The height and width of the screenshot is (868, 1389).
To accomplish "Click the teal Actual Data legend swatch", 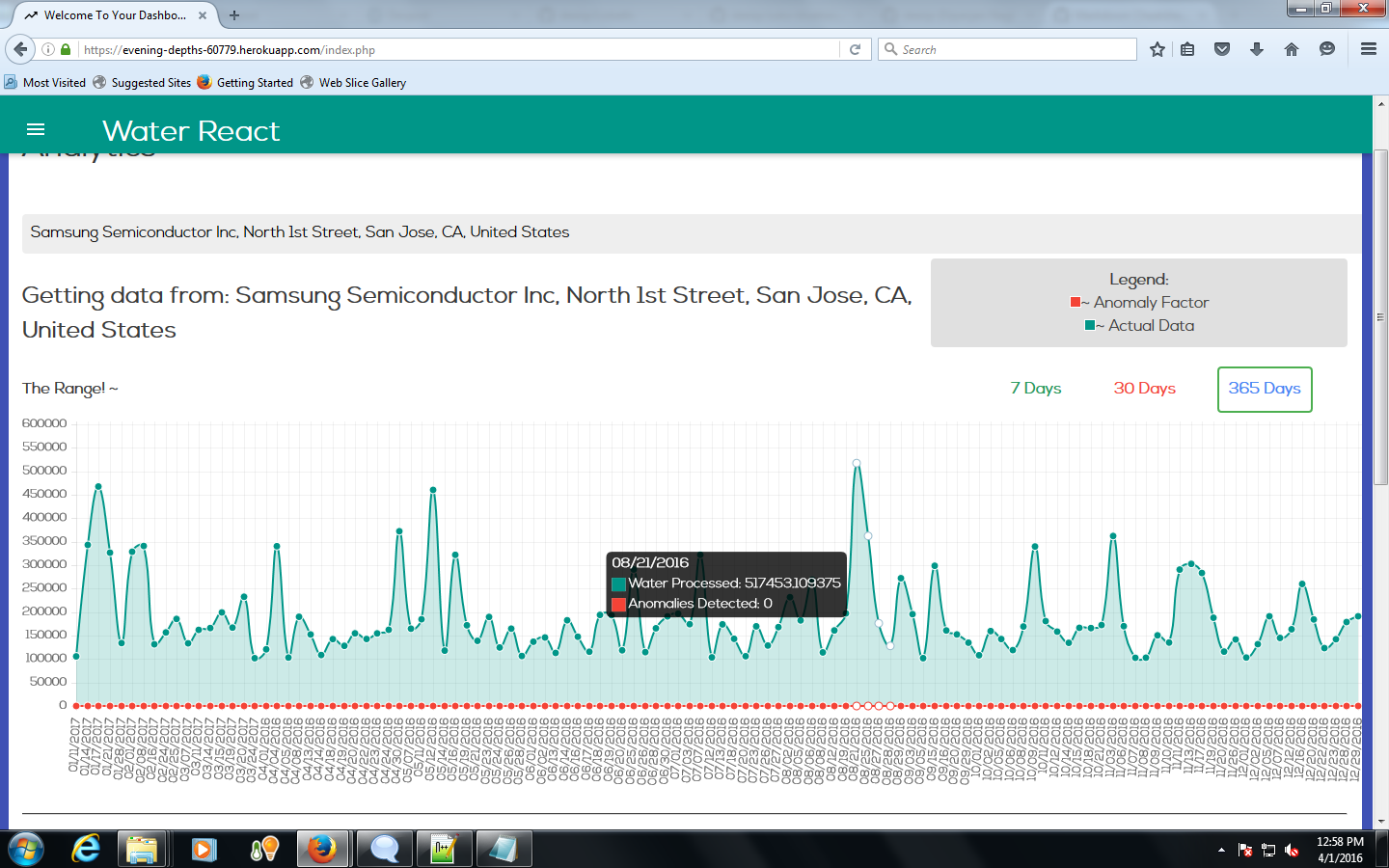I will [x=1090, y=325].
